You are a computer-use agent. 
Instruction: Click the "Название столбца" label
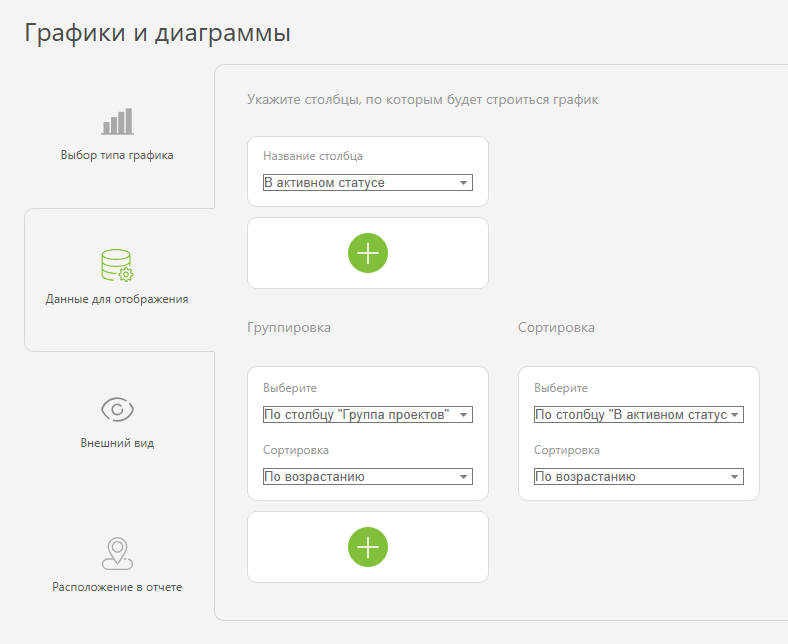pos(313,156)
